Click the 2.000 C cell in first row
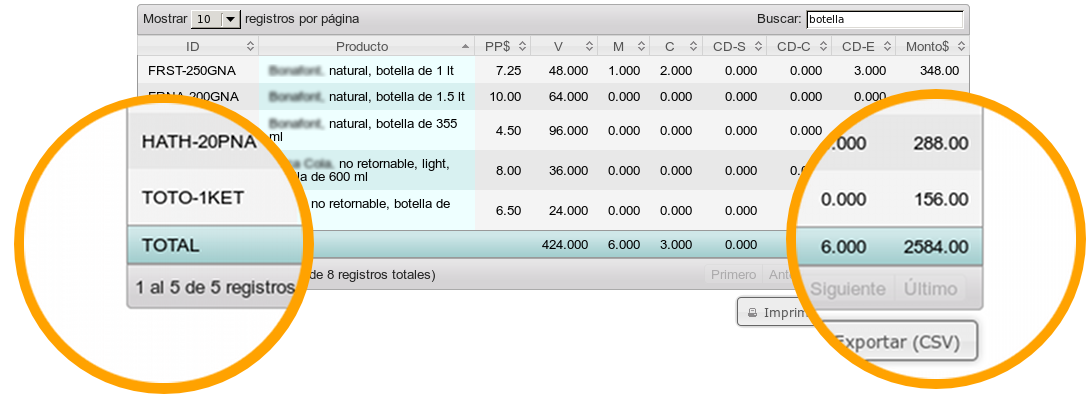1091x399 pixels. click(x=676, y=71)
